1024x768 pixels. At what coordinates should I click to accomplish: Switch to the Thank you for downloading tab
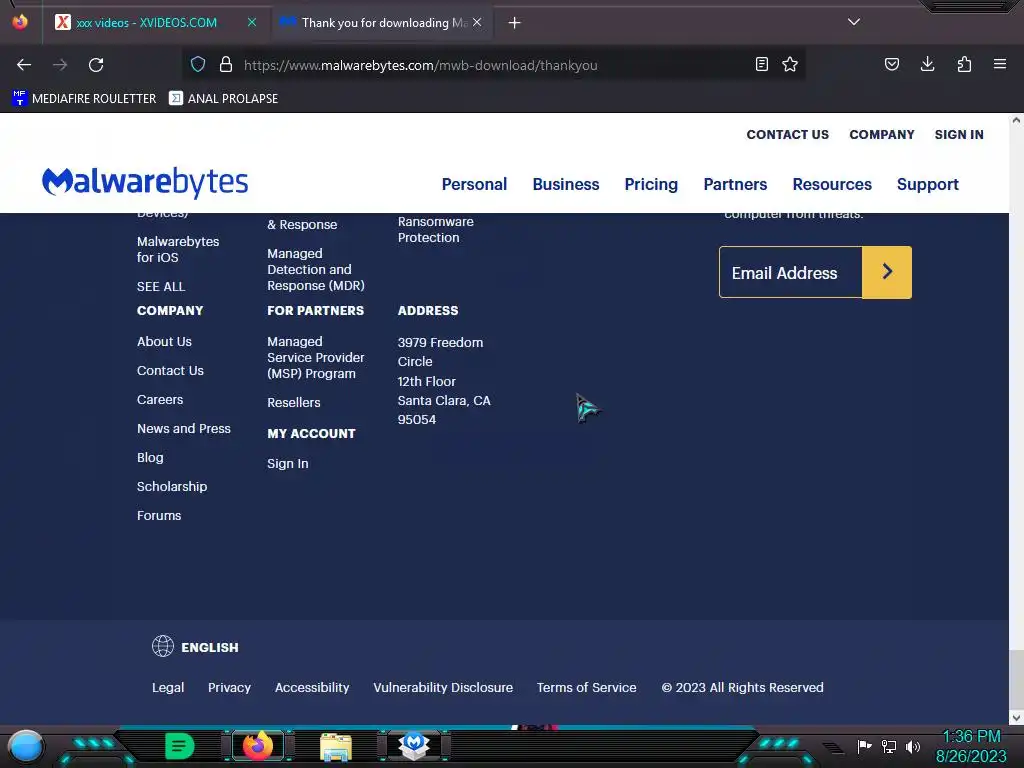[x=382, y=23]
